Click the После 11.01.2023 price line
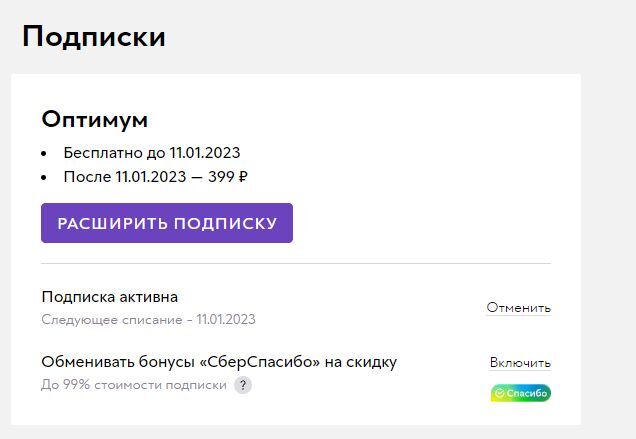The image size is (636, 439). tap(155, 177)
